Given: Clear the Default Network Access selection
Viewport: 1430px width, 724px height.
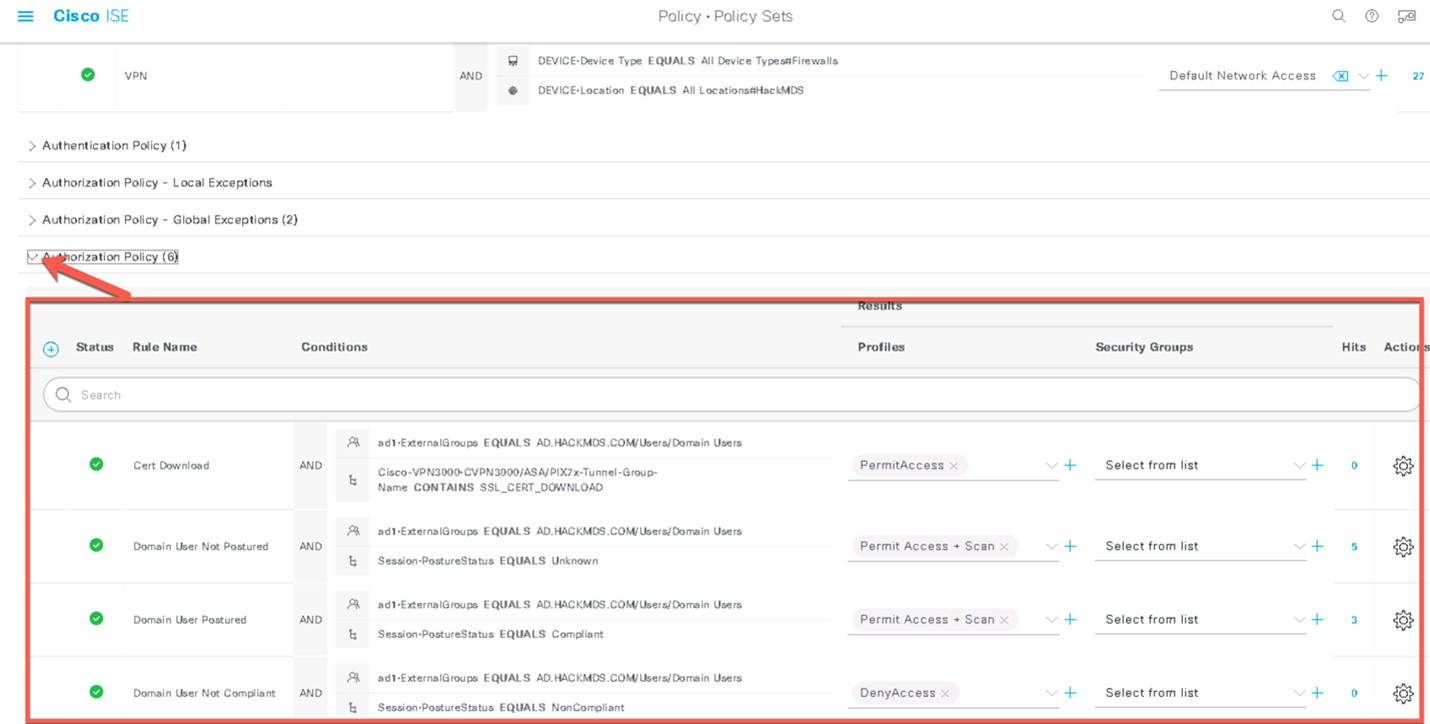Looking at the screenshot, I should (1340, 76).
